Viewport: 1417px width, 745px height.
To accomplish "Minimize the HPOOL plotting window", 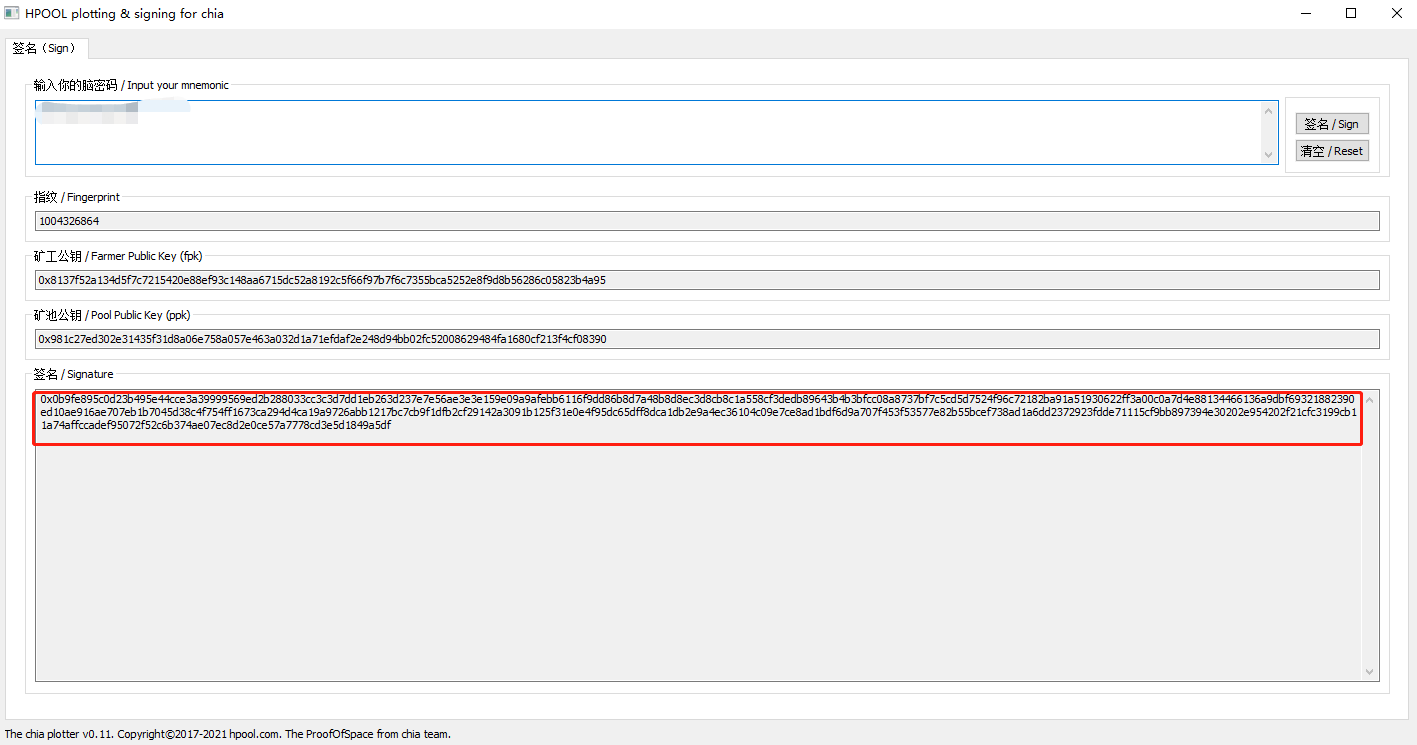I will point(1306,14).
